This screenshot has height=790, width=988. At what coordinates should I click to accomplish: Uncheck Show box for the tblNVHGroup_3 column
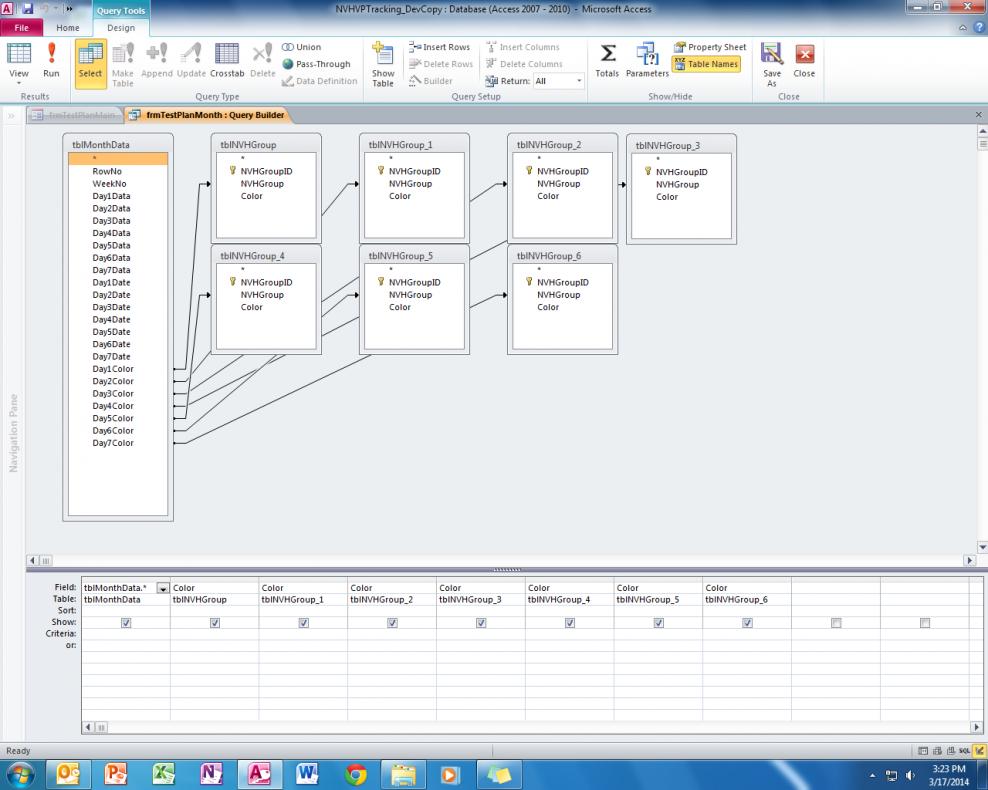(481, 623)
